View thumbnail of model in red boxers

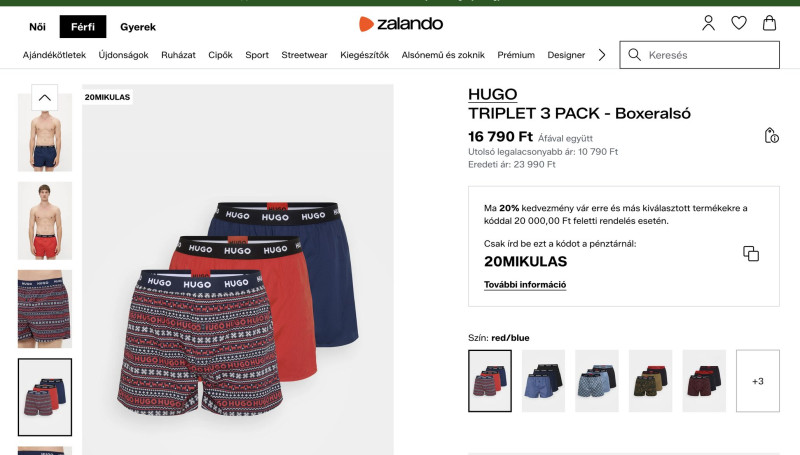tap(45, 221)
